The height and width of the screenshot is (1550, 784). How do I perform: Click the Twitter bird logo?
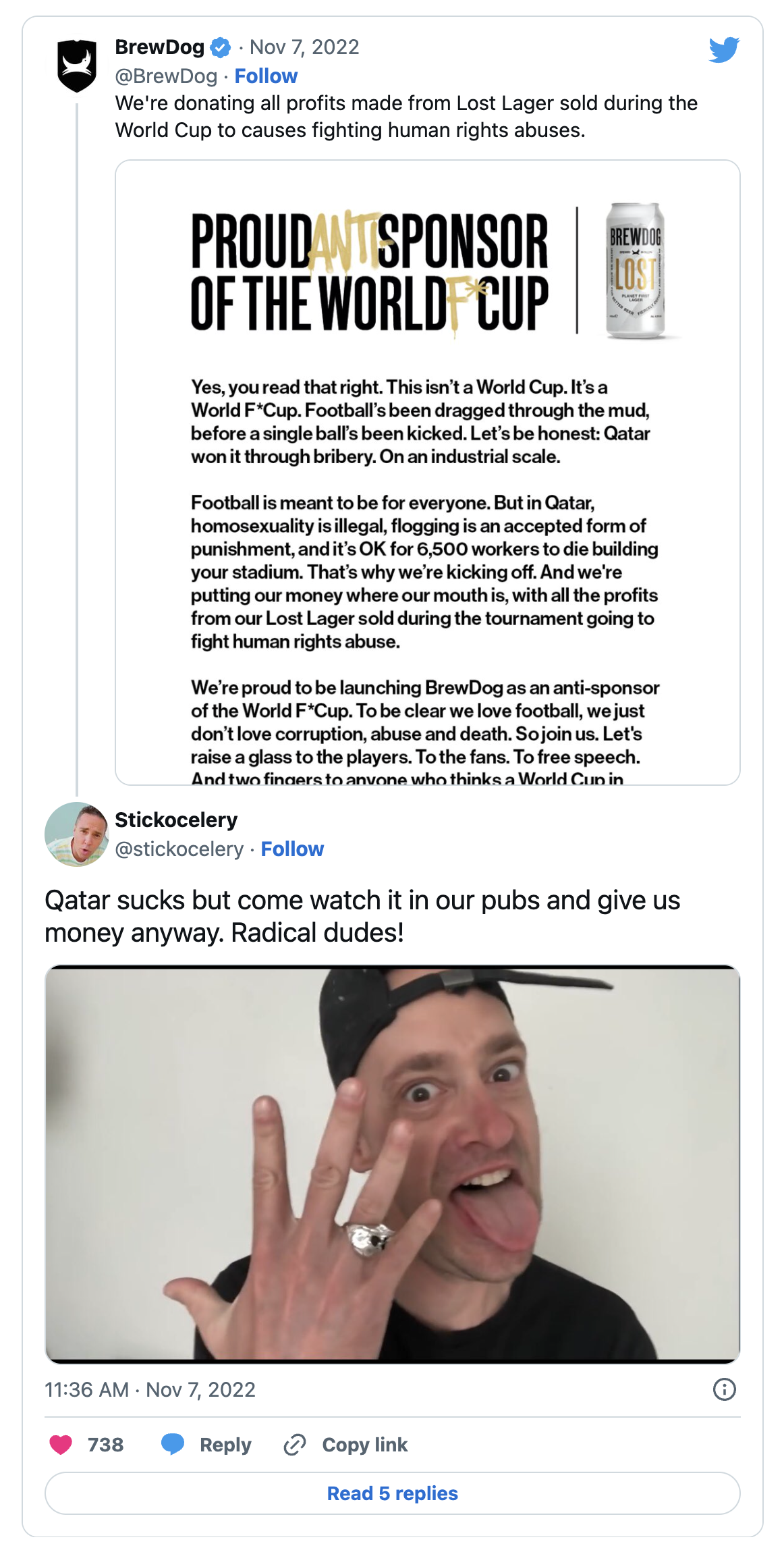724,50
